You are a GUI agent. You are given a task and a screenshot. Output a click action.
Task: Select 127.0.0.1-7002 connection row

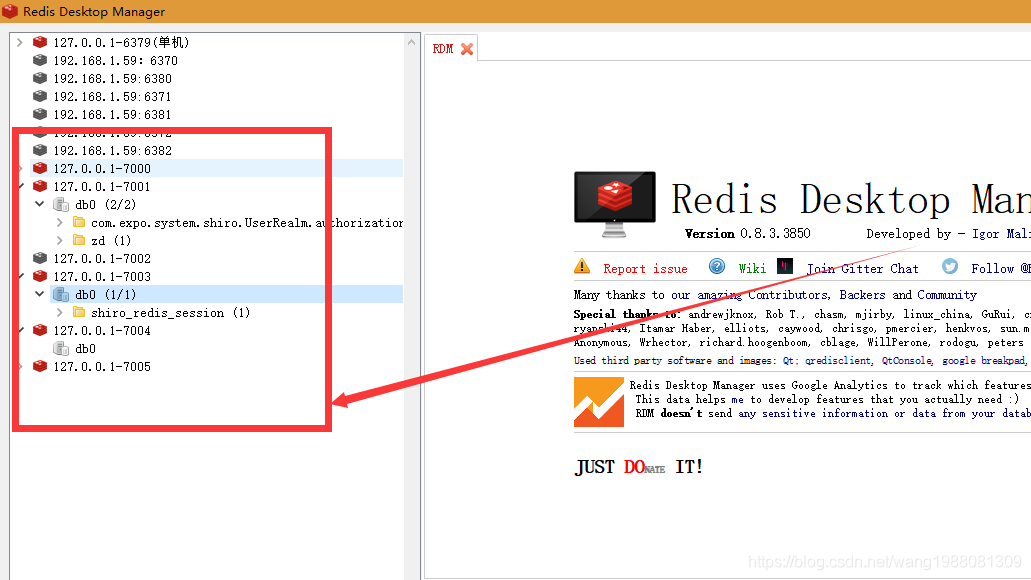coord(102,258)
